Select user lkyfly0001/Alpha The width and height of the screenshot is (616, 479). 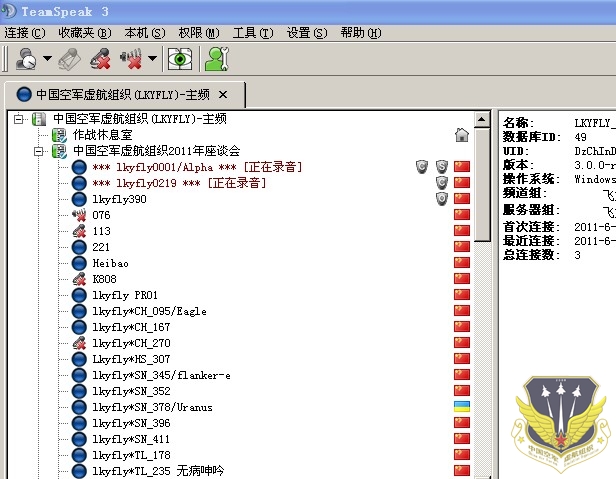point(197,167)
